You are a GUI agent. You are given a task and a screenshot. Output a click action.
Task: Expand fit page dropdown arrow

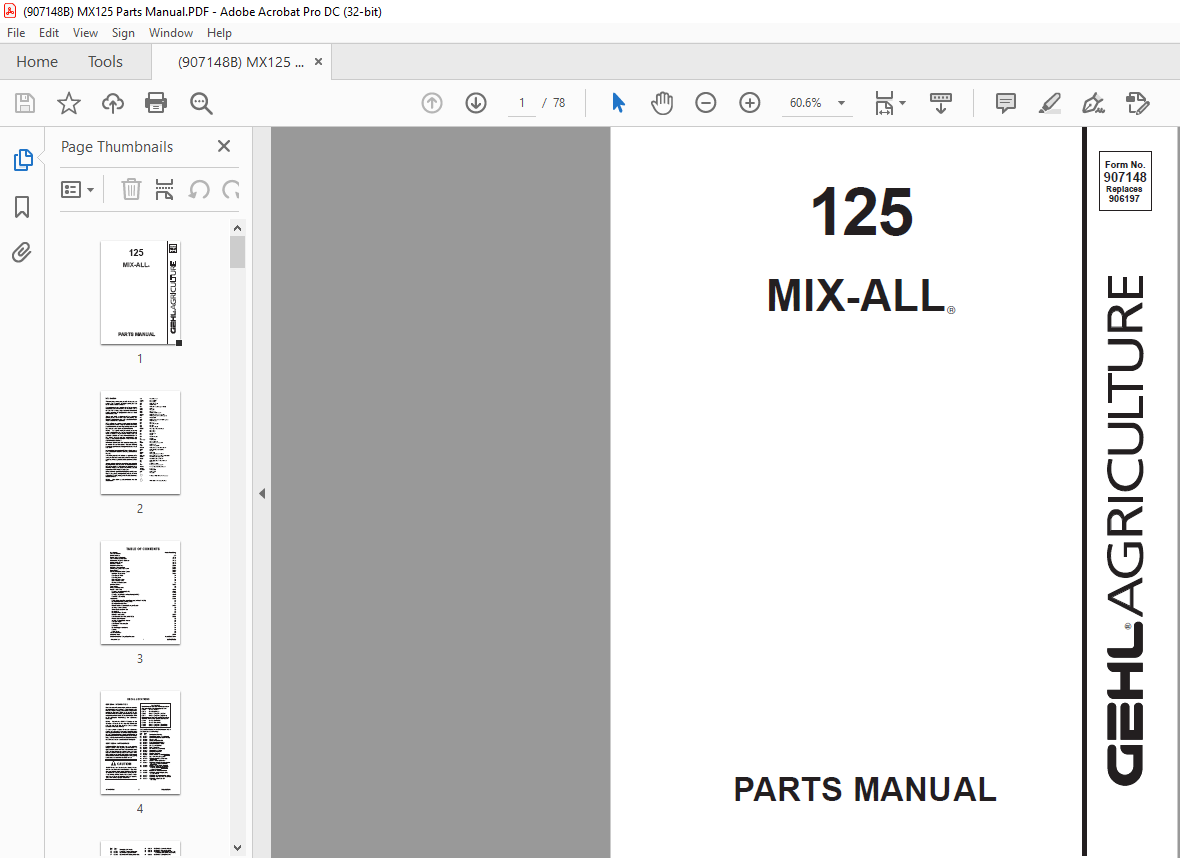tap(902, 103)
